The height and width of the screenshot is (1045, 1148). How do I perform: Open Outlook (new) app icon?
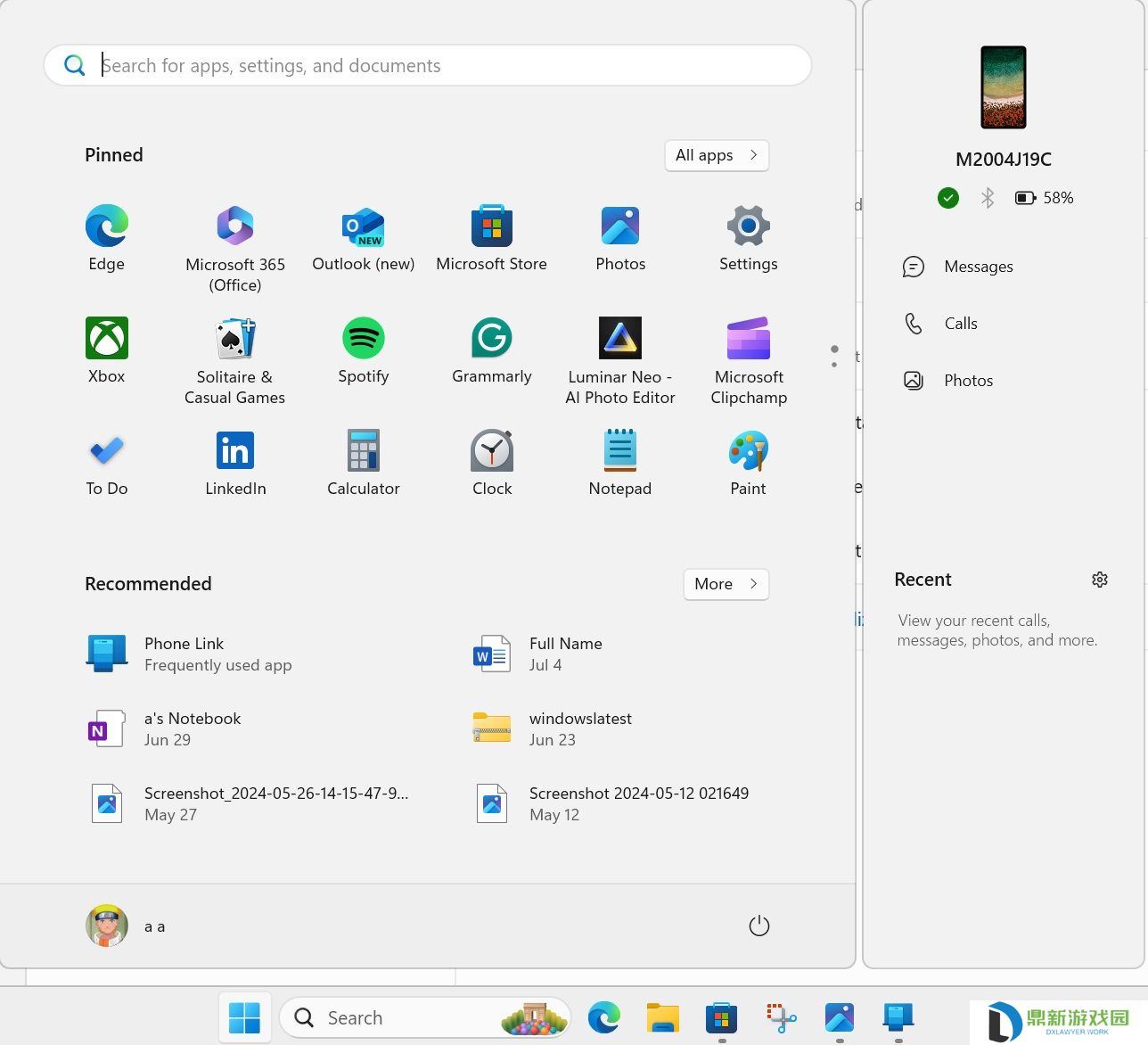(364, 238)
